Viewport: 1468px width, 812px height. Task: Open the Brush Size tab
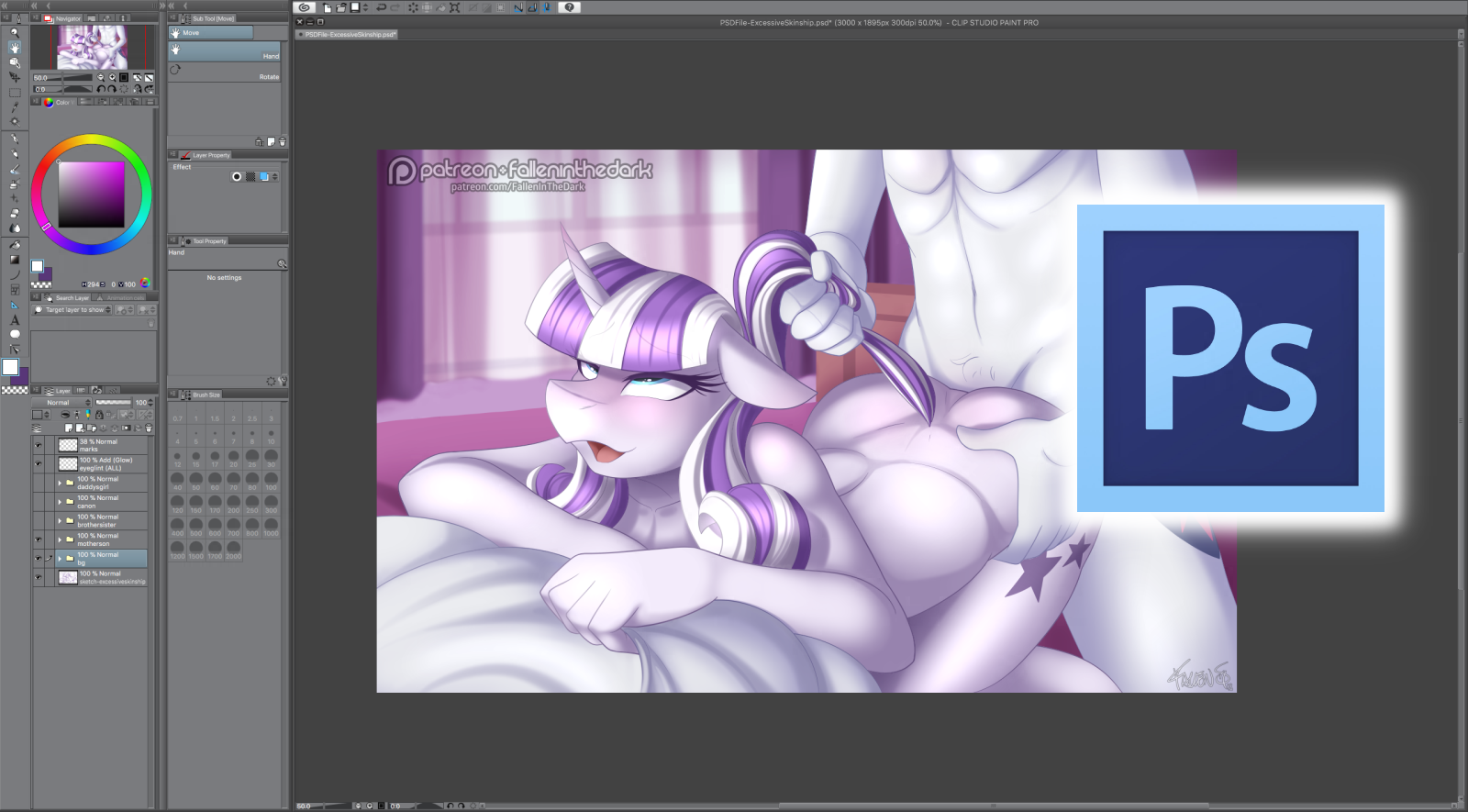point(201,395)
